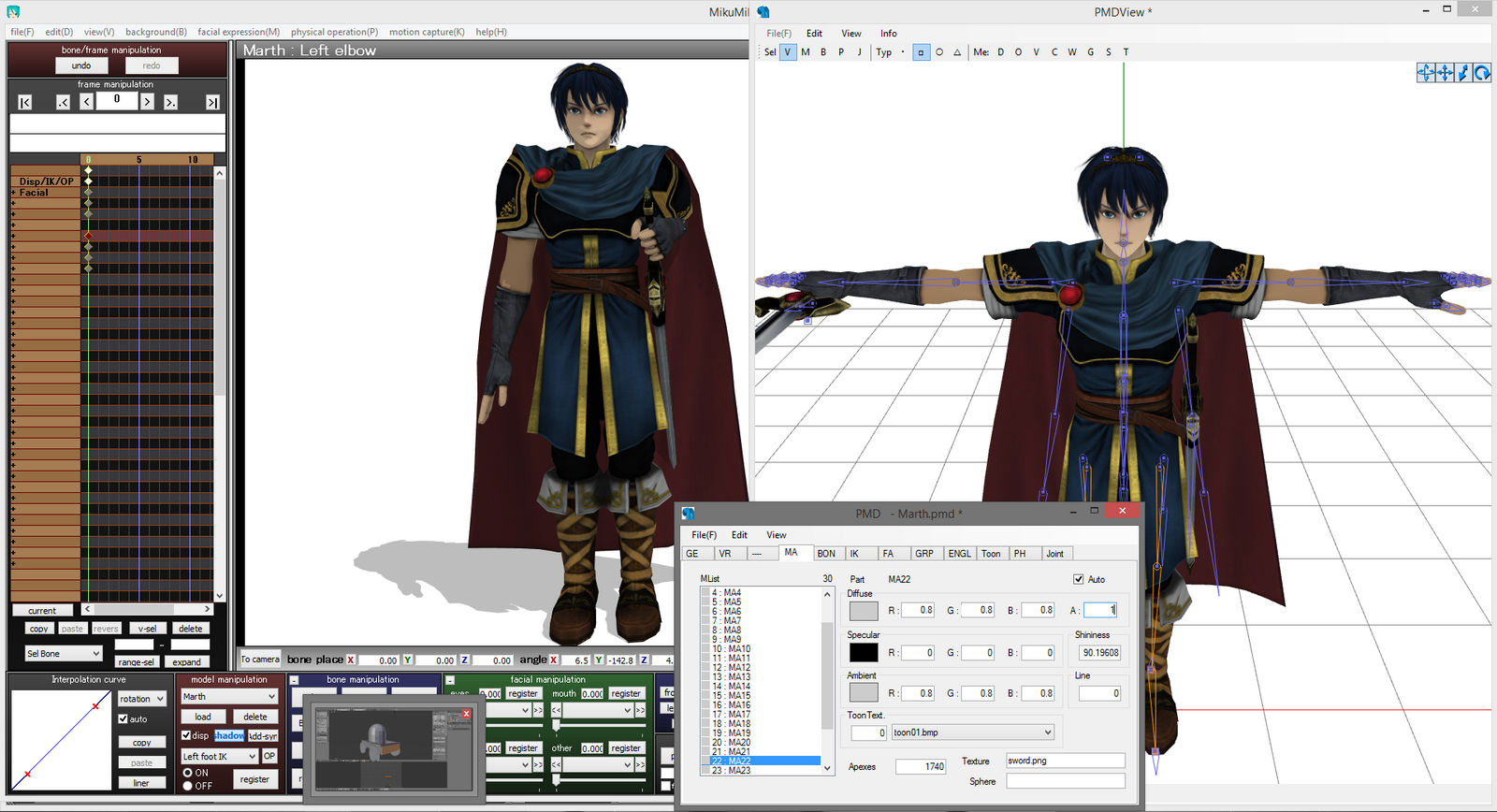
Task: Open the Info menu in PMDView
Action: [x=888, y=34]
